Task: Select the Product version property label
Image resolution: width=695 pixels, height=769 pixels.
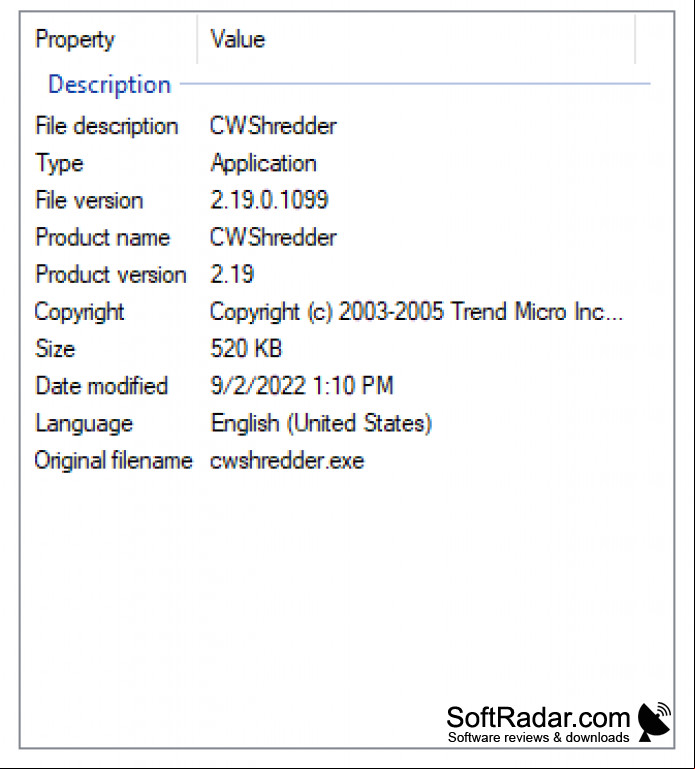Action: tap(111, 275)
